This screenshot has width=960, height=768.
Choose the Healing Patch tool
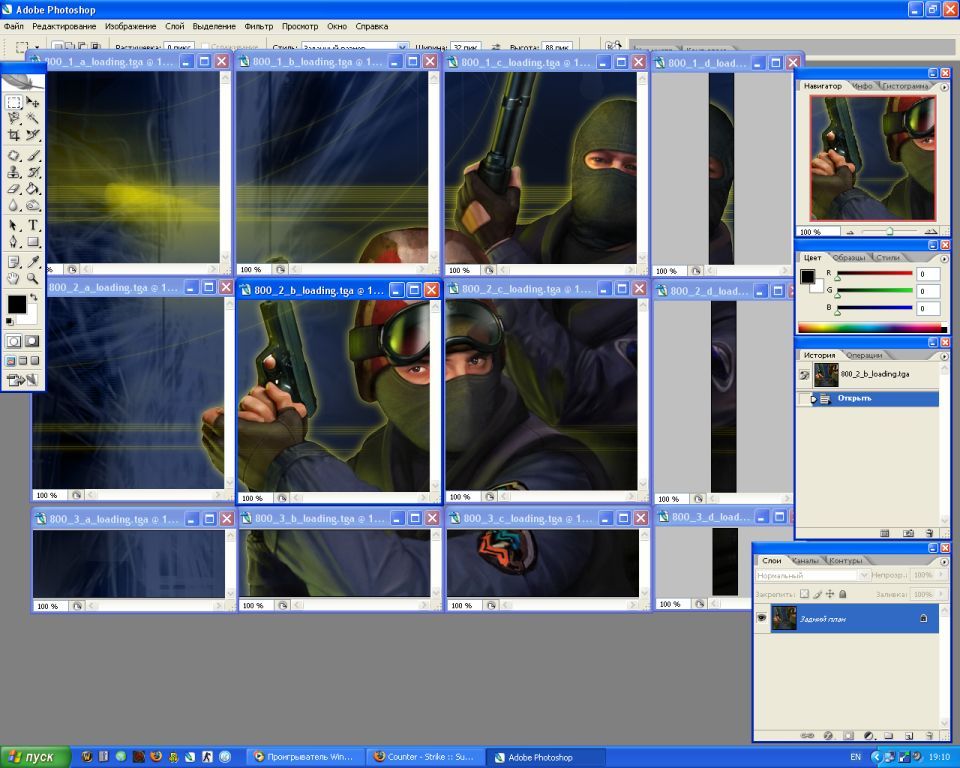(x=13, y=156)
